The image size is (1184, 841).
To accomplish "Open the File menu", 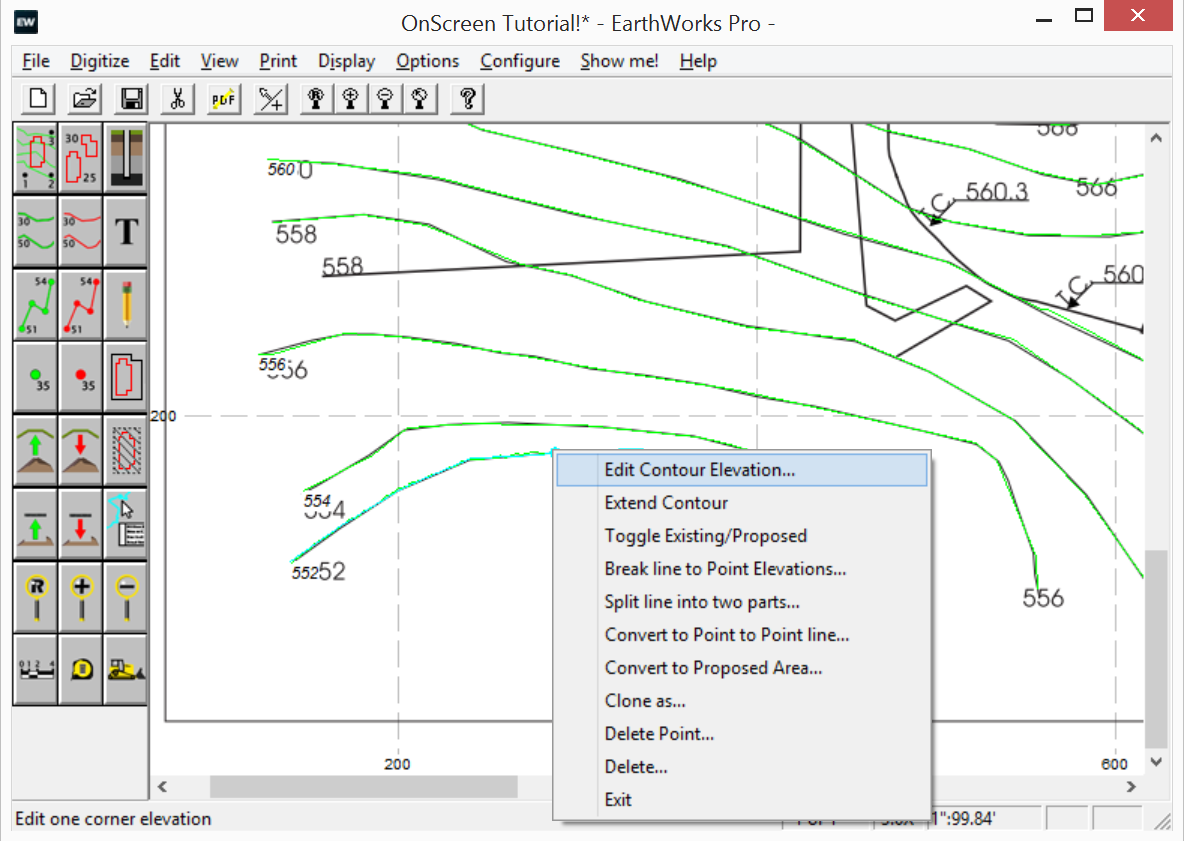I will point(36,61).
